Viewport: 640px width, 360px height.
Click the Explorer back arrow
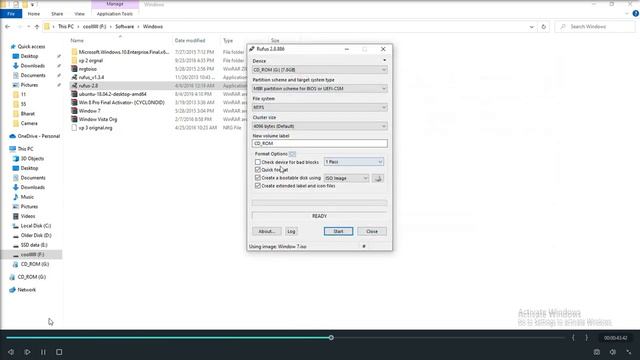(8, 27)
